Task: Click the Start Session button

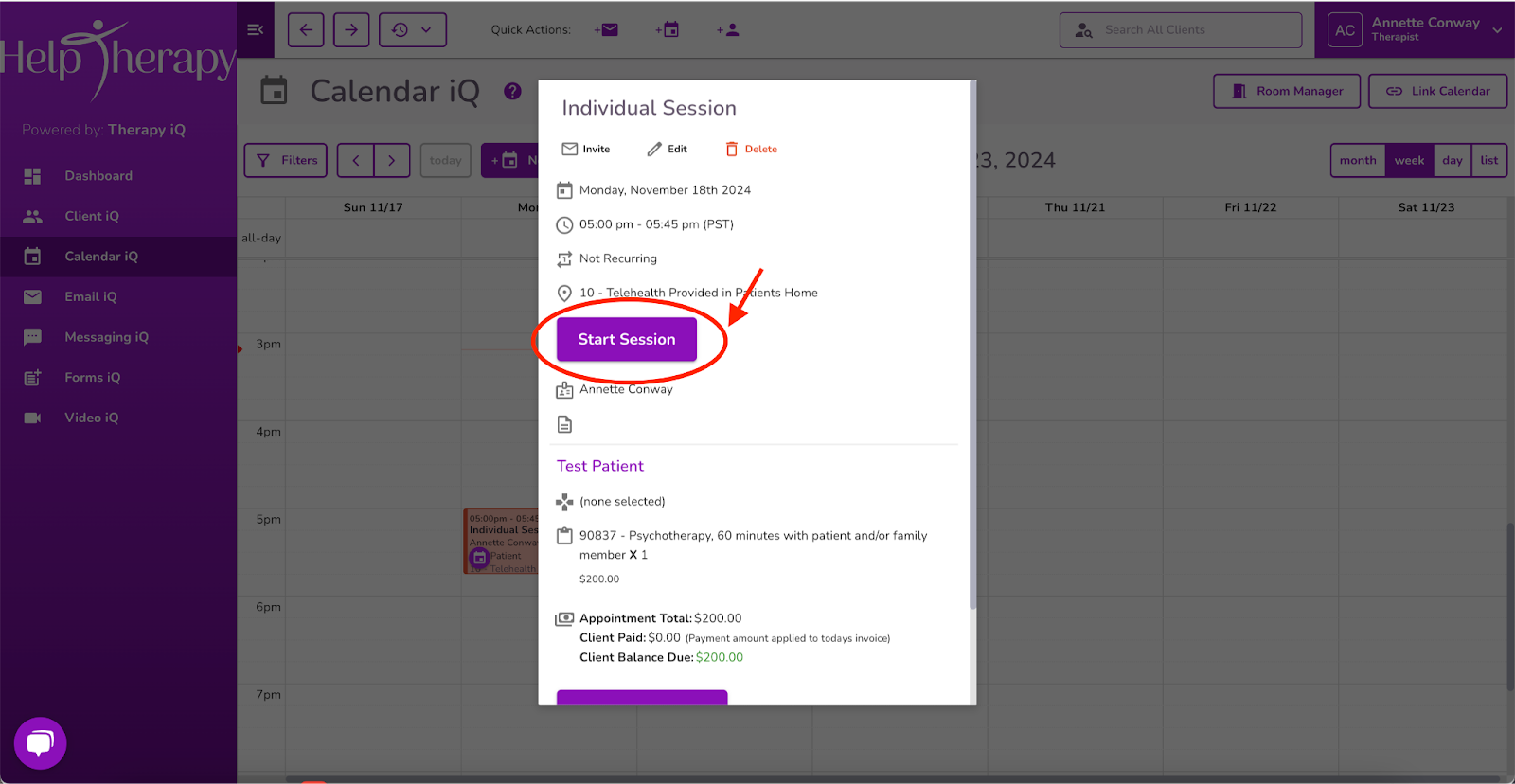Action: click(x=627, y=339)
